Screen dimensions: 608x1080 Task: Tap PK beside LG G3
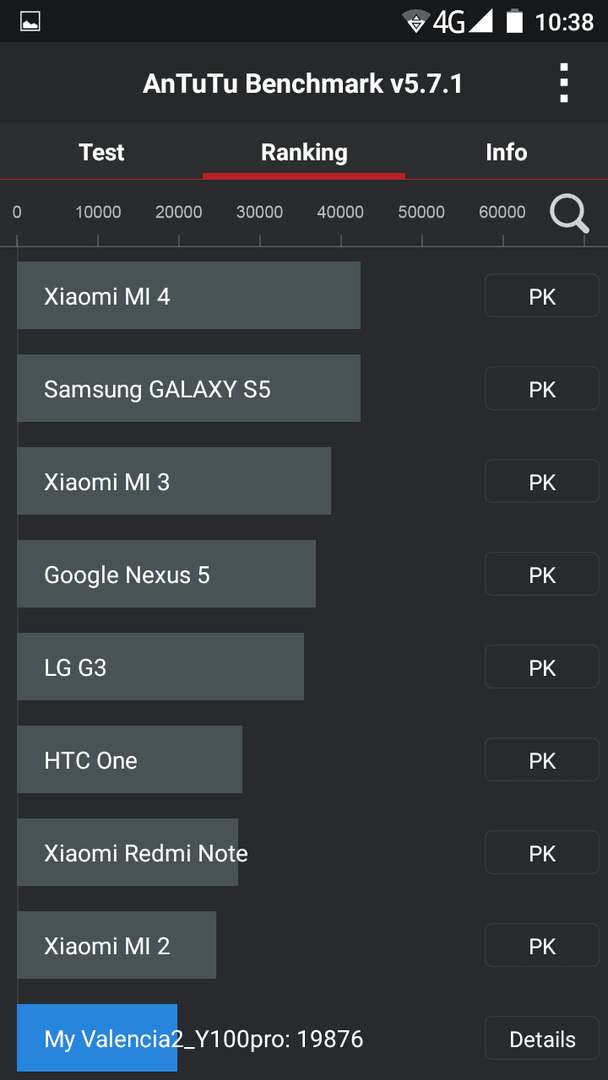pyautogui.click(x=542, y=667)
